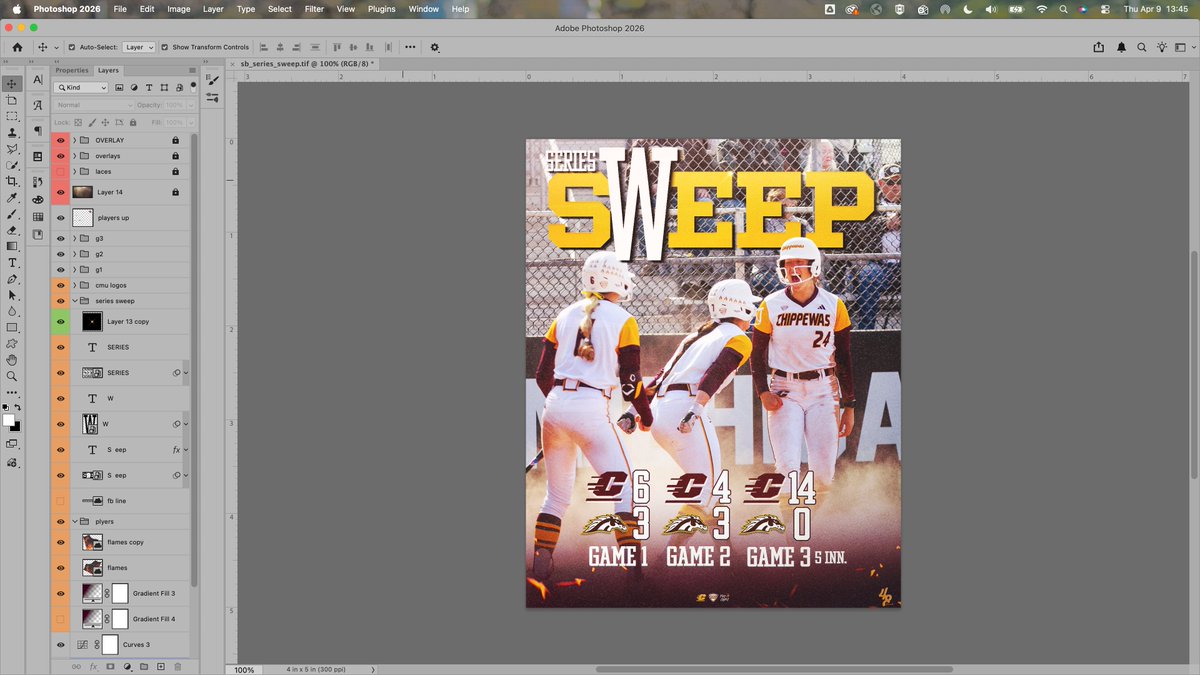This screenshot has height=675, width=1200.
Task: Select the Eyedropper tool
Action: [12, 198]
